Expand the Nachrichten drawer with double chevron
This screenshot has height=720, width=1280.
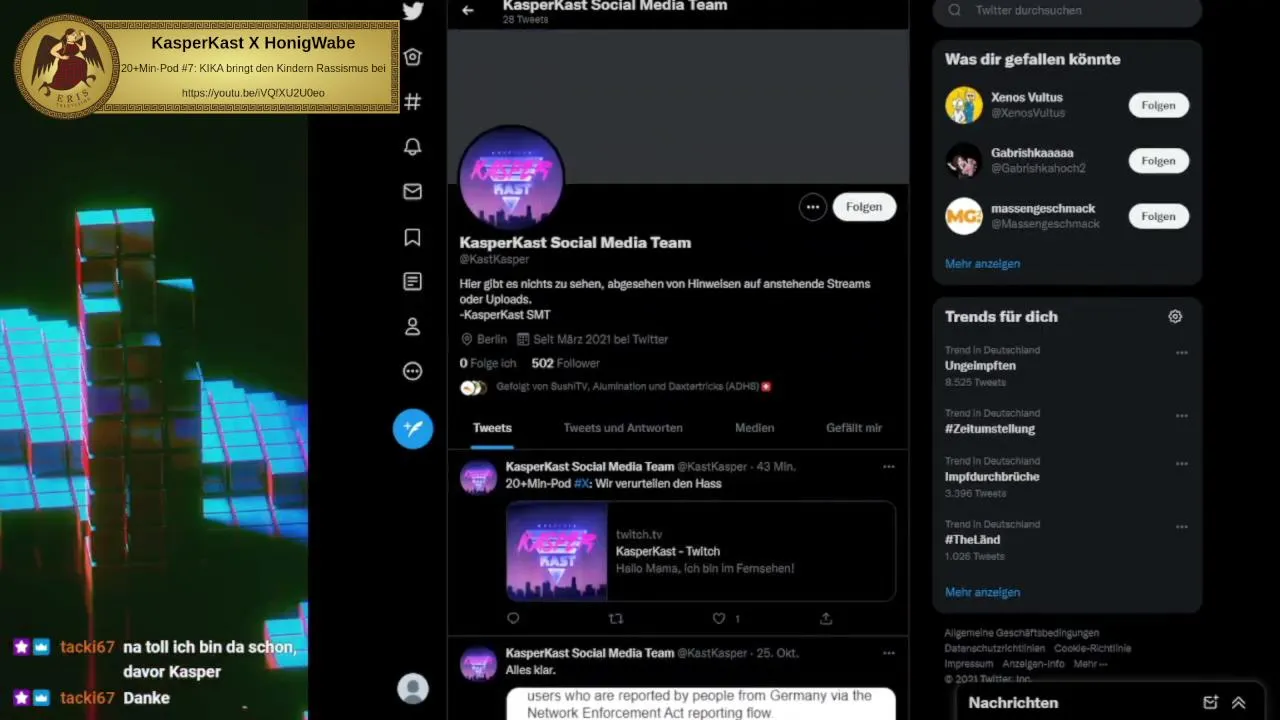(1238, 702)
